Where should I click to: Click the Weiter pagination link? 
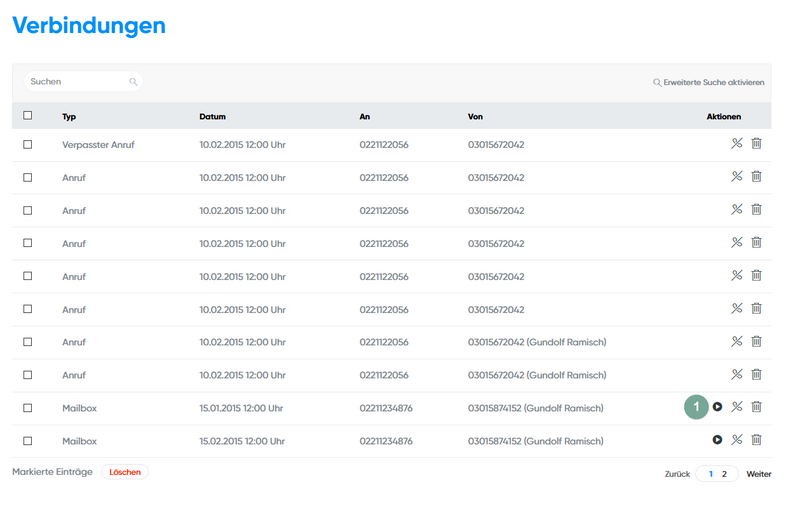pyautogui.click(x=758, y=474)
